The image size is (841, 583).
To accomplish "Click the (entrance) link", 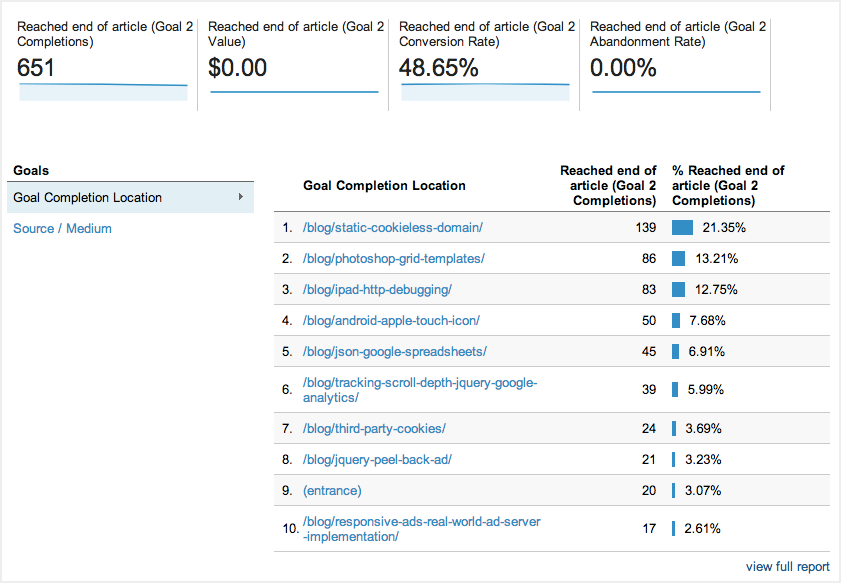I will click(332, 491).
